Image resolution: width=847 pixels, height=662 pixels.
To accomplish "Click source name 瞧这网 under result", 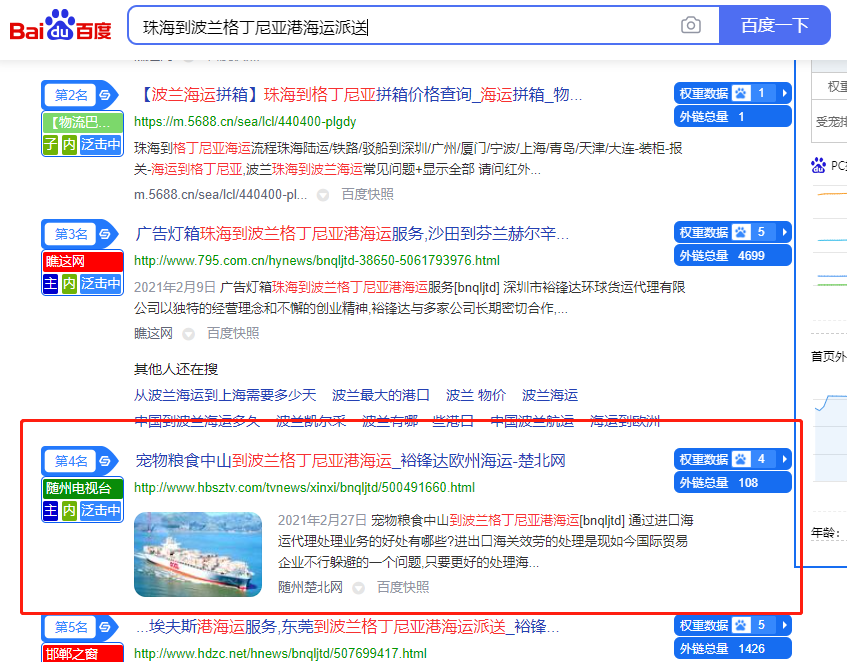I will [x=153, y=334].
